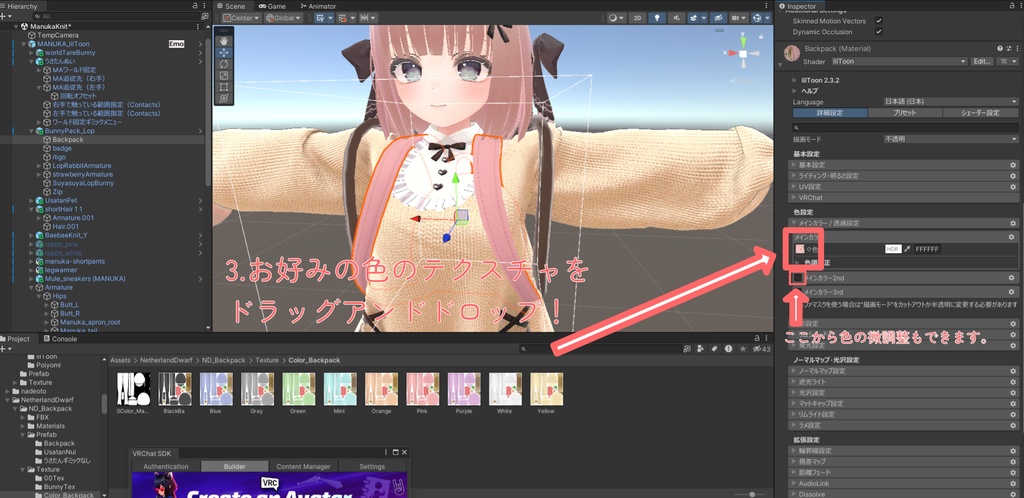This screenshot has height=498, width=1024.
Task: Toggle hidden objects visibility icon in Scene
Action: pyautogui.click(x=719, y=18)
